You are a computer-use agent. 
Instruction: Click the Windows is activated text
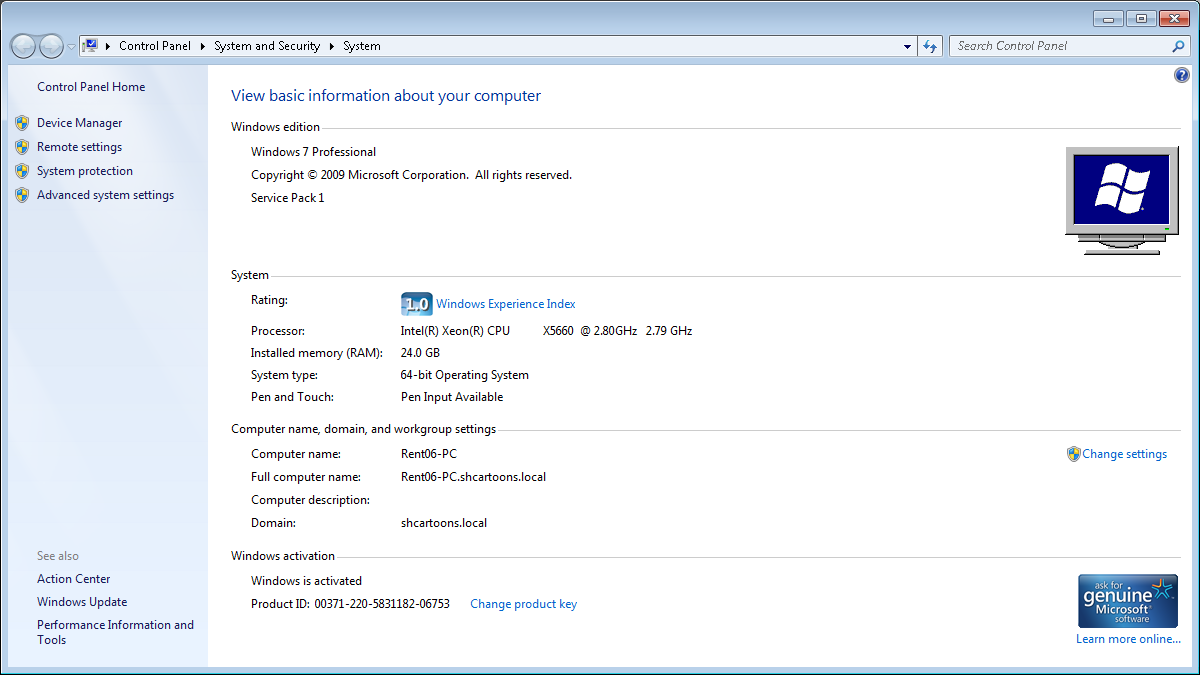pyautogui.click(x=306, y=581)
